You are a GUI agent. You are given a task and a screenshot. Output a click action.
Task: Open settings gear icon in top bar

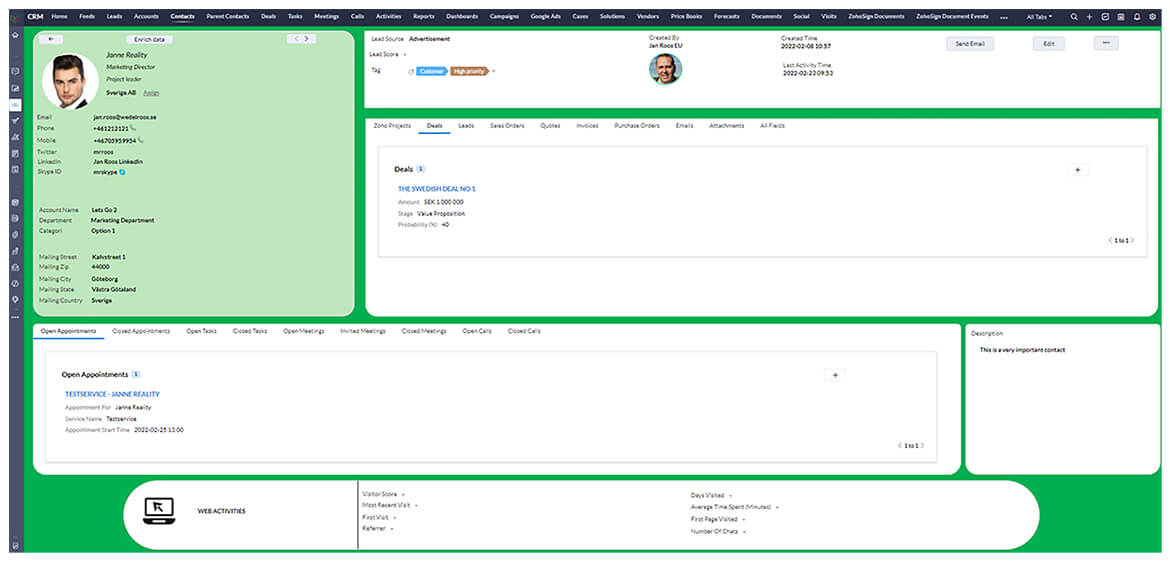1153,16
